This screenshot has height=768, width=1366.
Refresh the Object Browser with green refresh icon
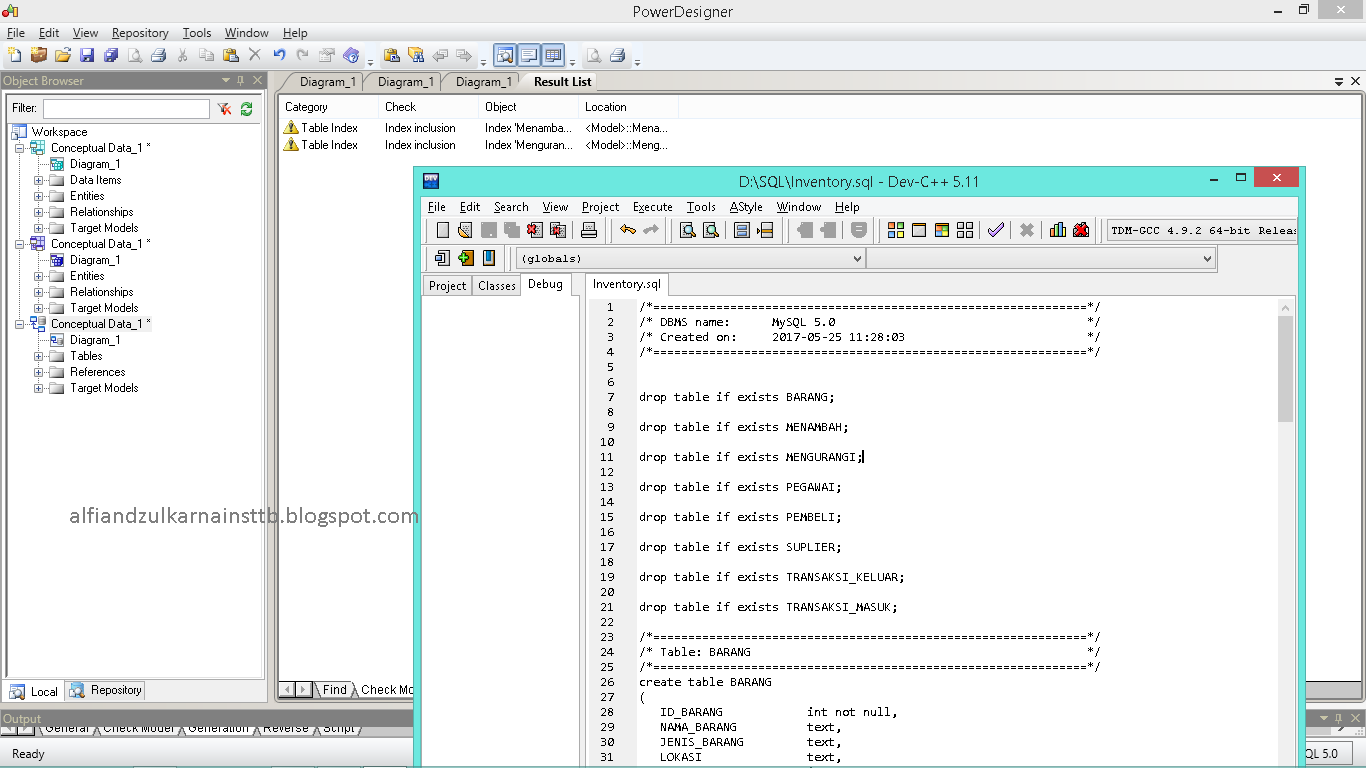pyautogui.click(x=246, y=108)
